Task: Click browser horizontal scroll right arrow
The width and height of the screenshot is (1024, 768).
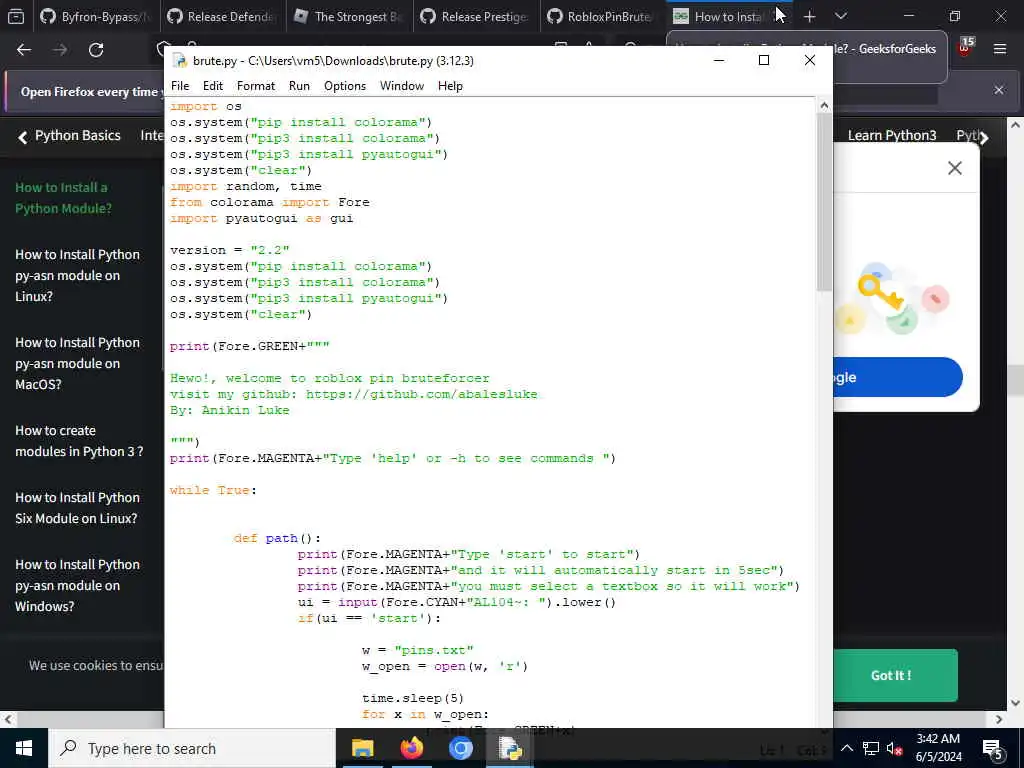Action: coord(999,719)
